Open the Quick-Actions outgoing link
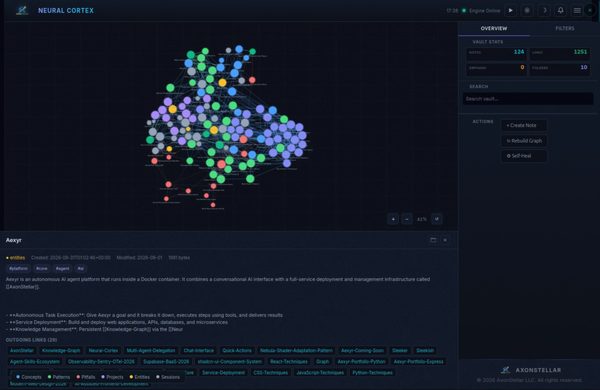 [x=237, y=350]
